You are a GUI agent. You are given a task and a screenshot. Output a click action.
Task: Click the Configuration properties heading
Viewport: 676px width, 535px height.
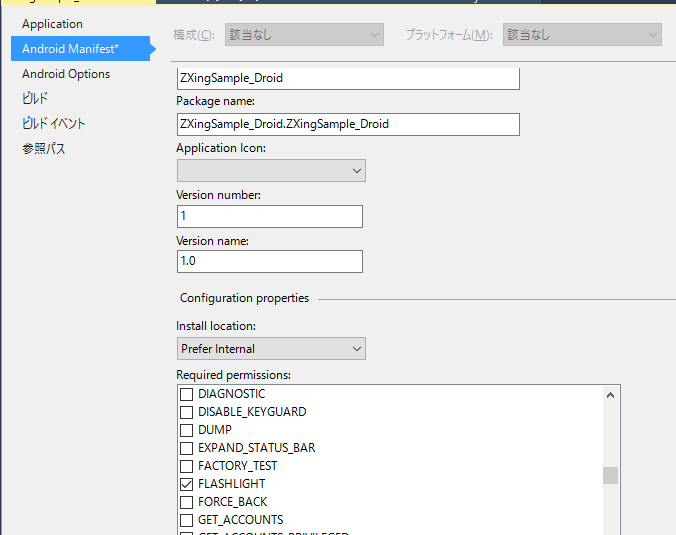[x=244, y=298]
